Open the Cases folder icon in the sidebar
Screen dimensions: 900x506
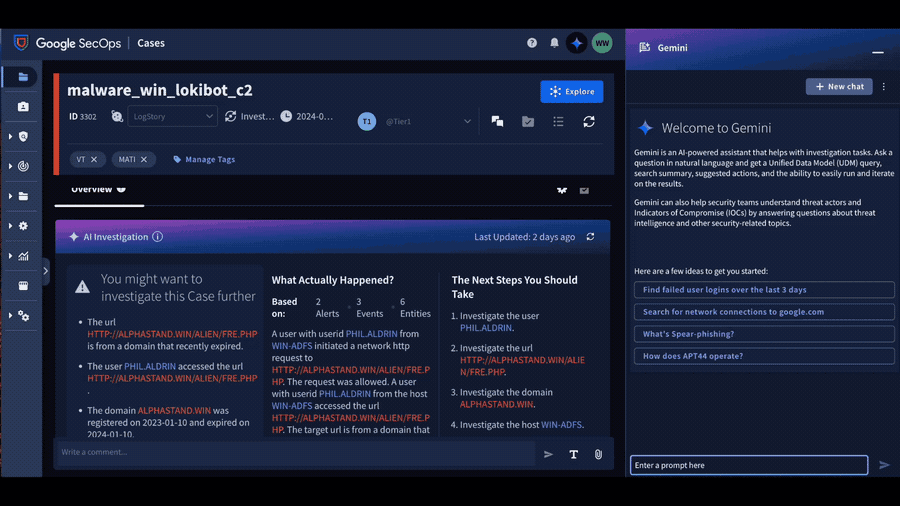pos(23,77)
